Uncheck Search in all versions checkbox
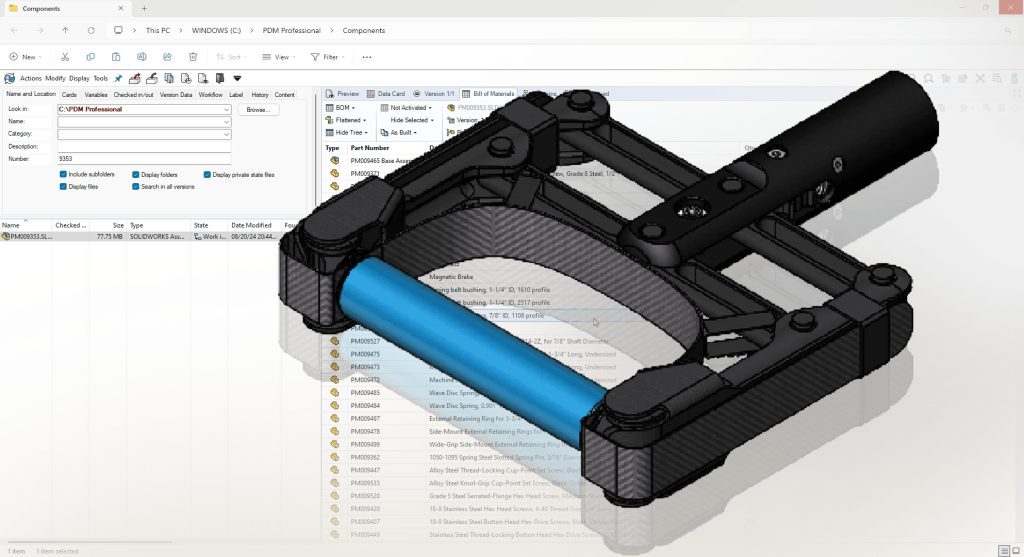The height and width of the screenshot is (557, 1024). coord(135,186)
